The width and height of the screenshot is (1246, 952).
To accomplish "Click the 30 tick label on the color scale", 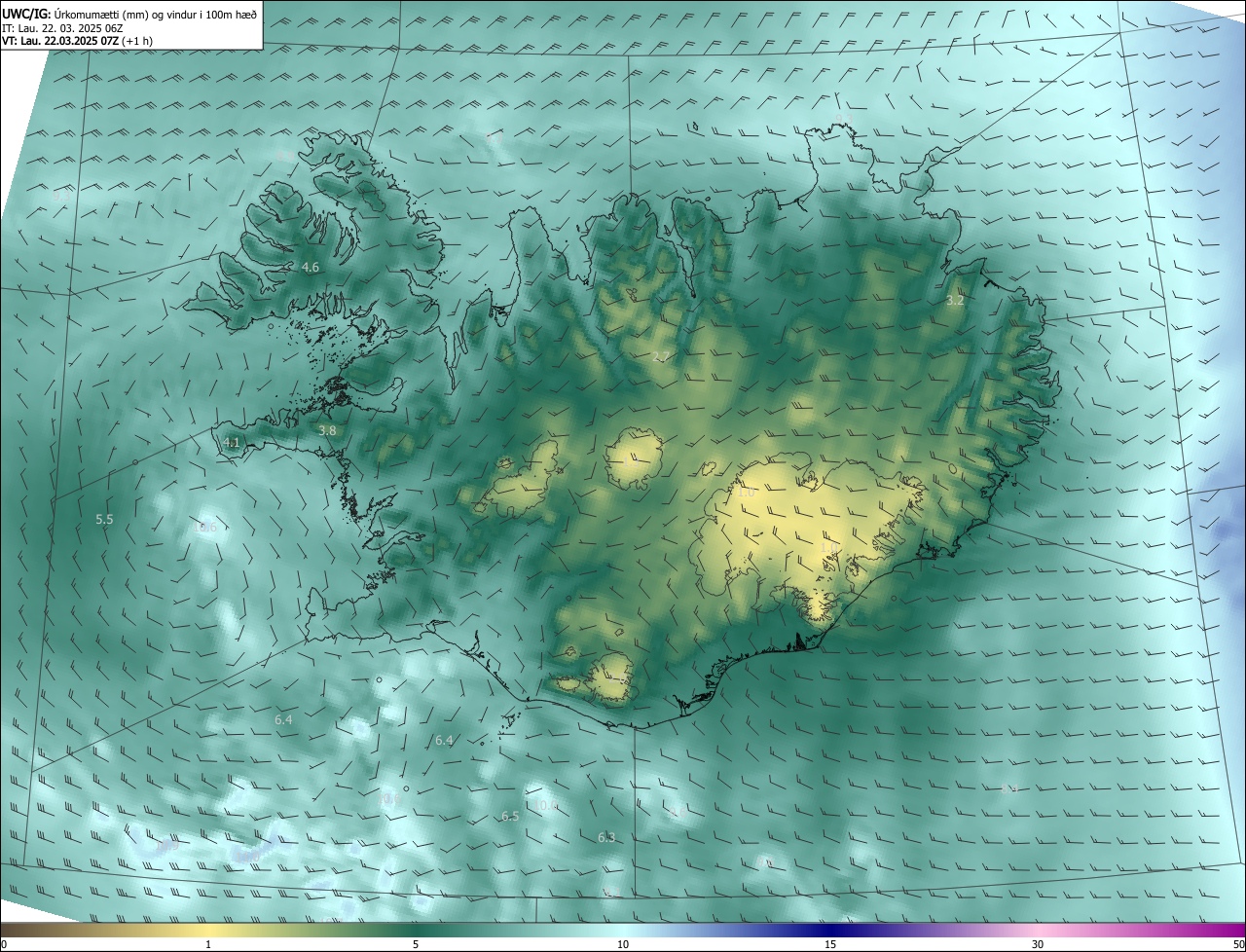I will point(1038,944).
